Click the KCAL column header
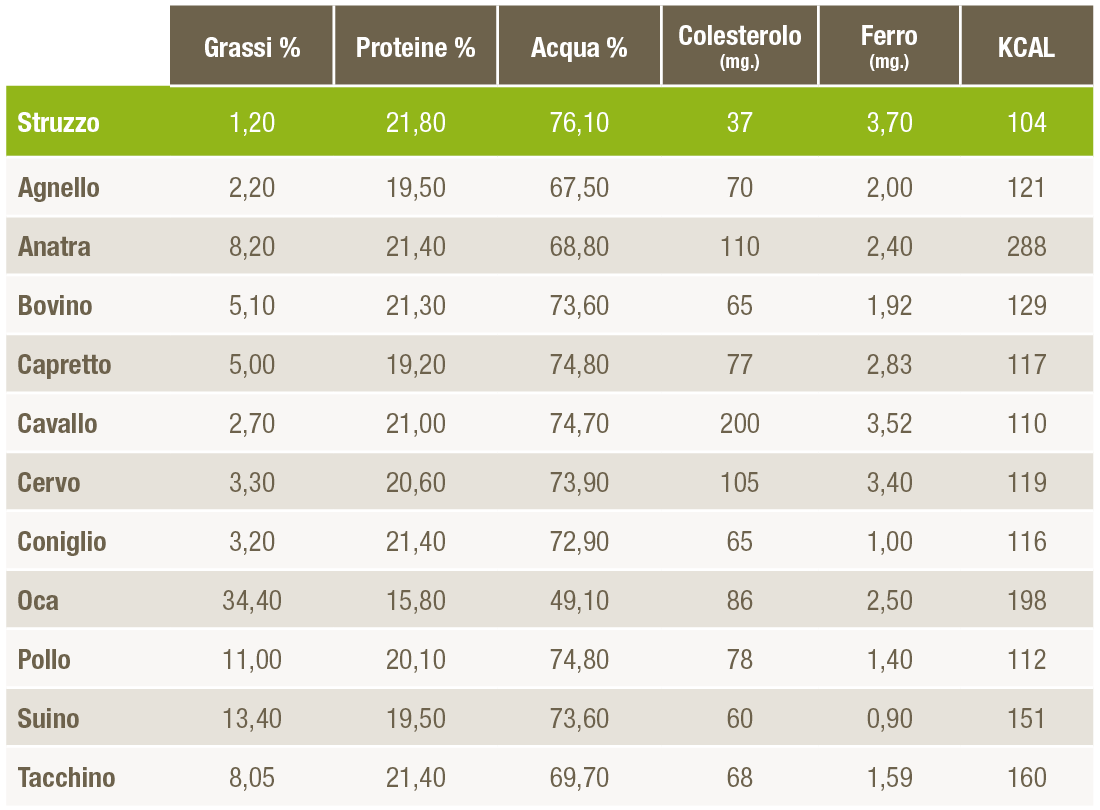This screenshot has height=810, width=1100. [x=1026, y=48]
